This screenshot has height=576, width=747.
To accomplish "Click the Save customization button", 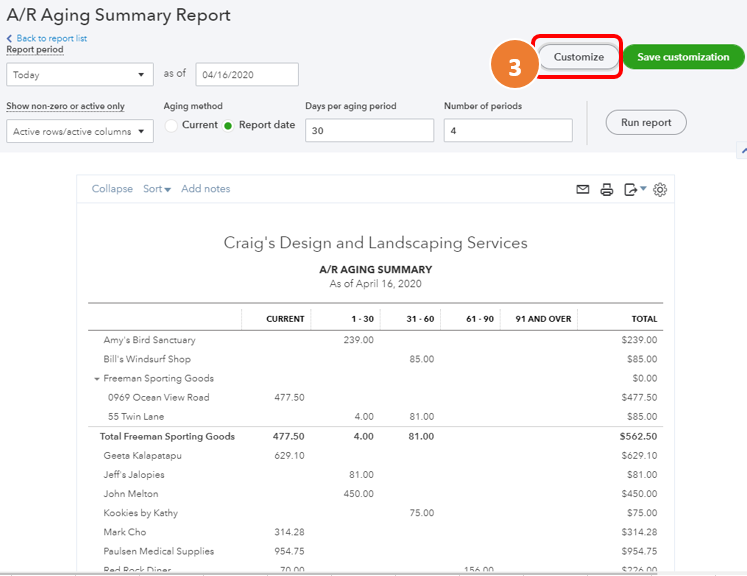I will (x=683, y=57).
